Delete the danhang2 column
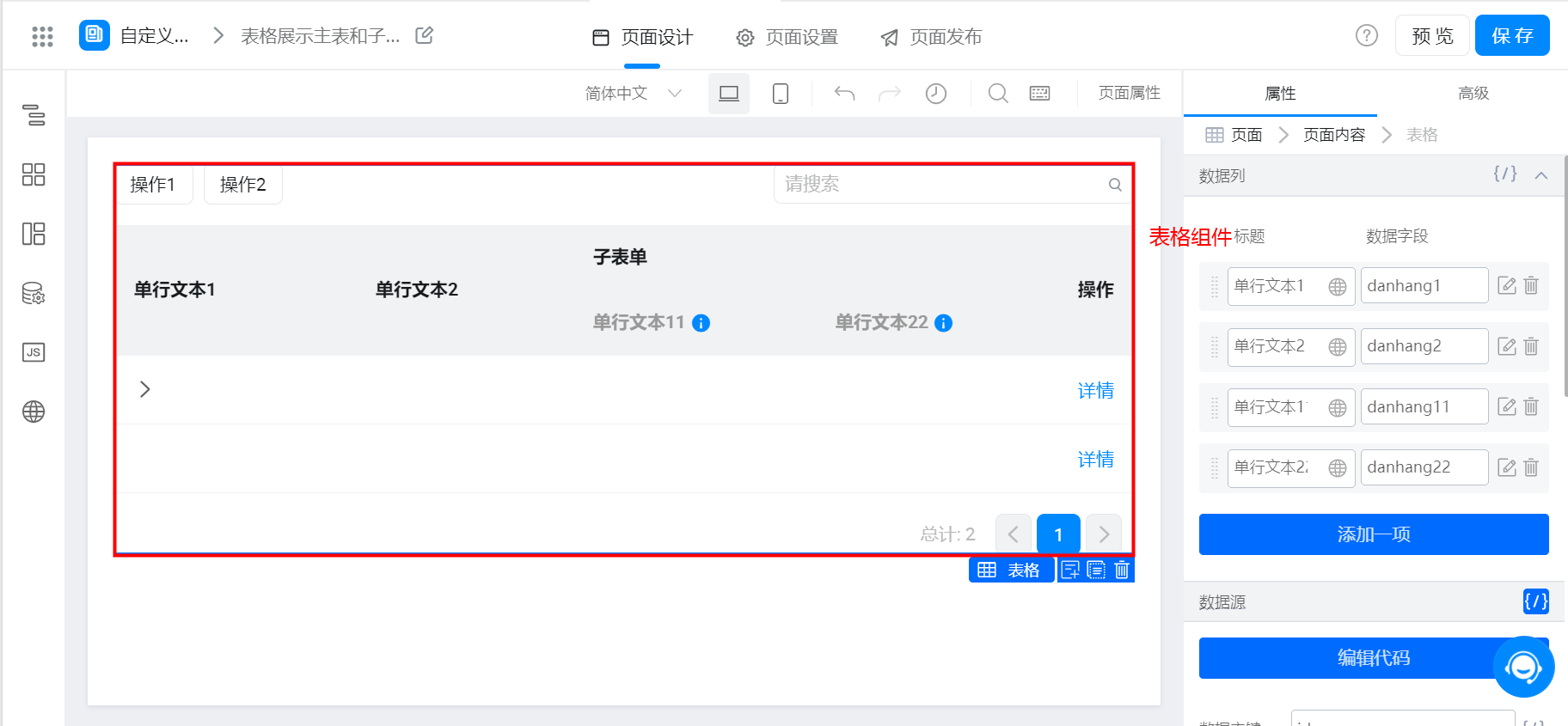1568x726 pixels. tap(1531, 346)
